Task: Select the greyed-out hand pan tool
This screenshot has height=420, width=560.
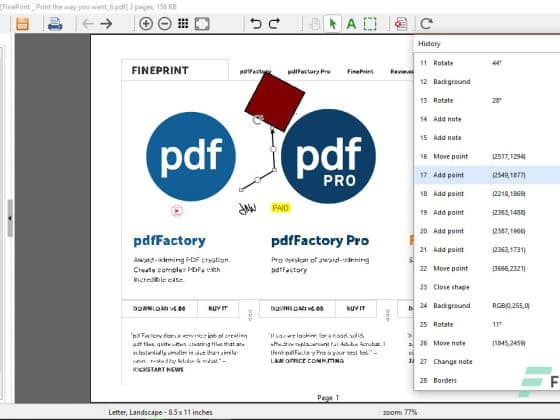Action: pos(314,24)
